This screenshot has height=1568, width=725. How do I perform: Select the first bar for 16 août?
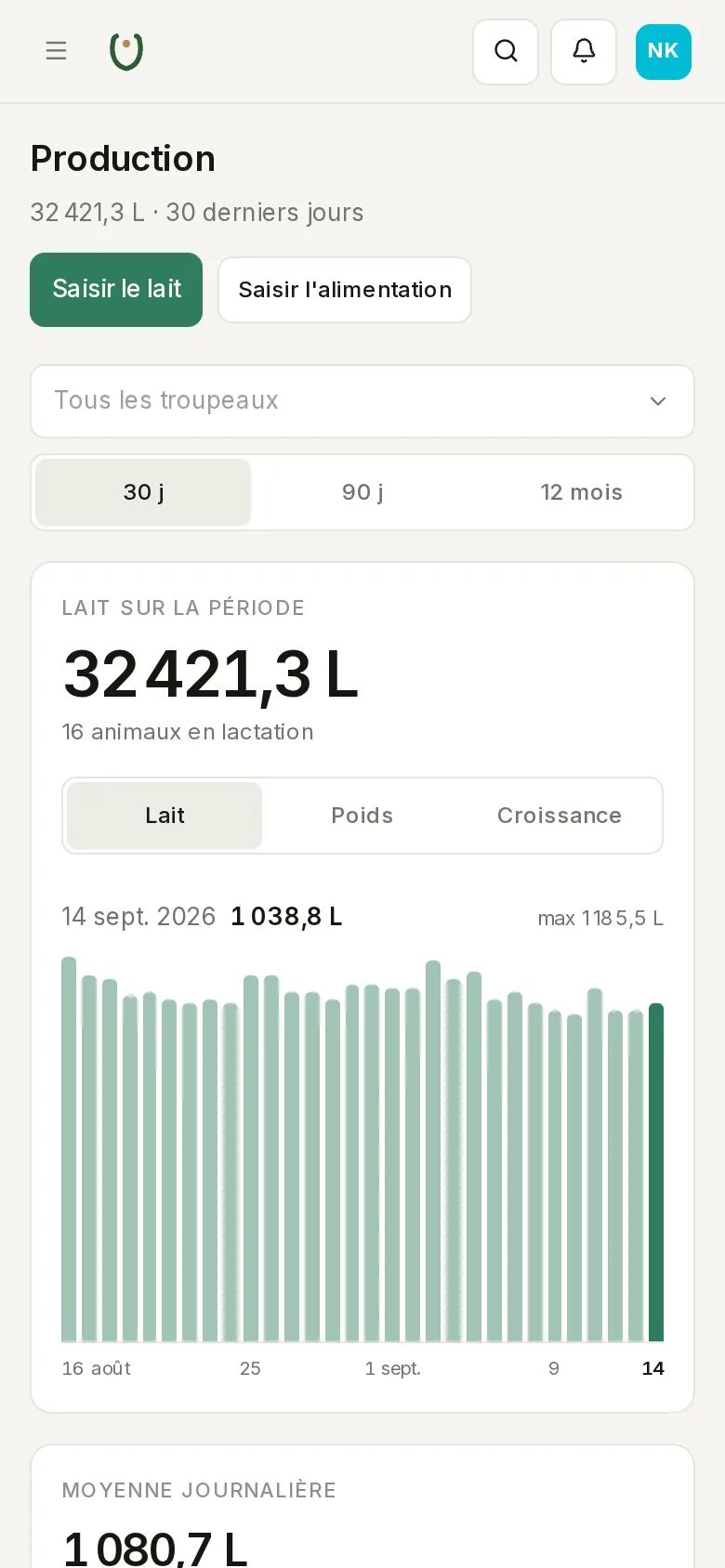pos(69,1149)
